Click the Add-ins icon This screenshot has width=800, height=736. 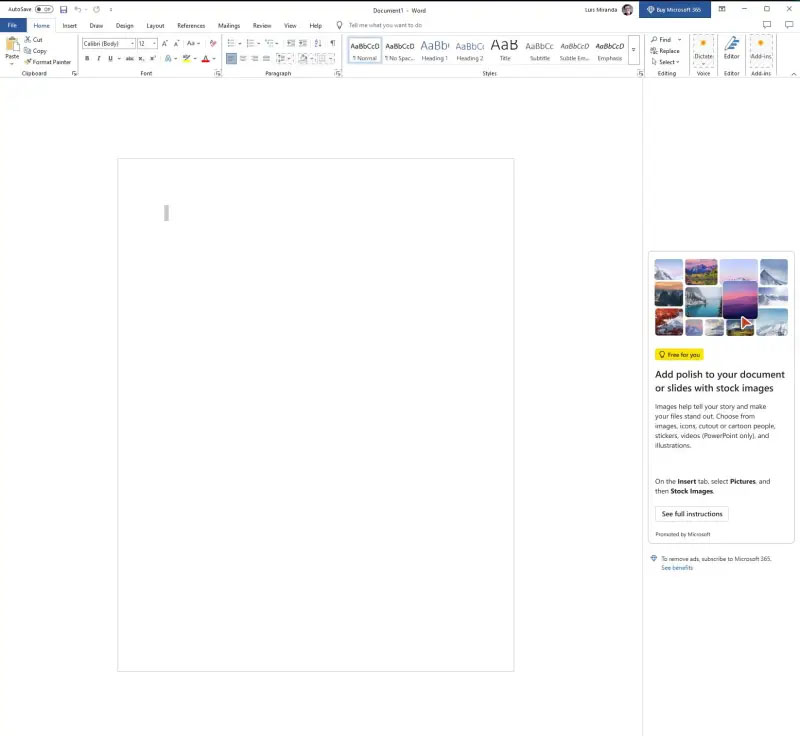click(x=761, y=48)
